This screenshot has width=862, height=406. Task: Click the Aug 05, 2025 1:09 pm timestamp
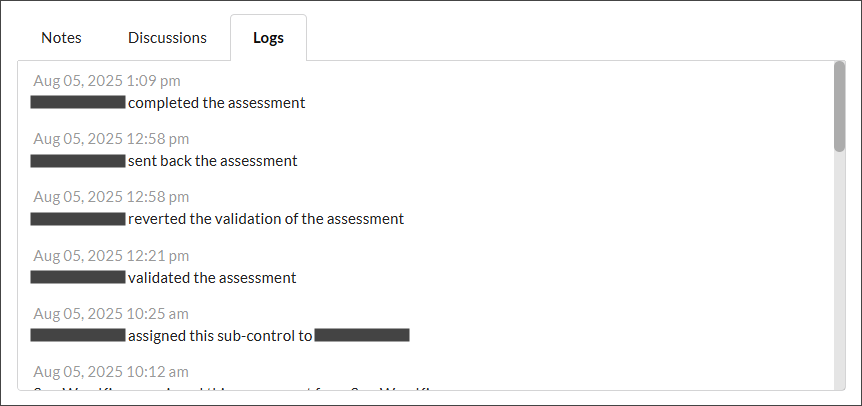click(x=107, y=81)
